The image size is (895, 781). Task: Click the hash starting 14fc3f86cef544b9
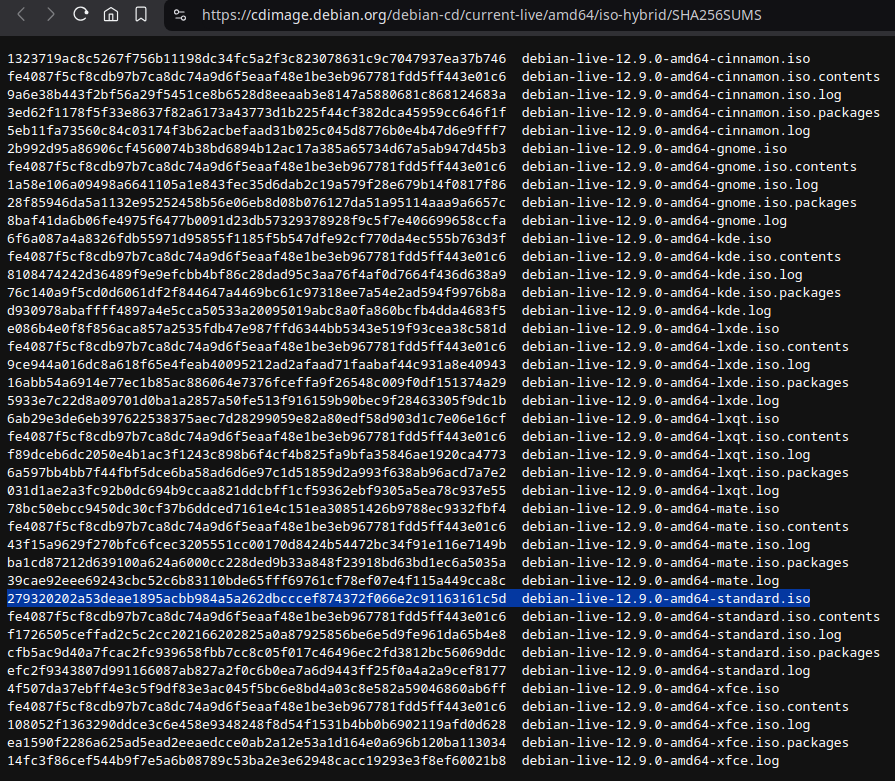(x=256, y=760)
